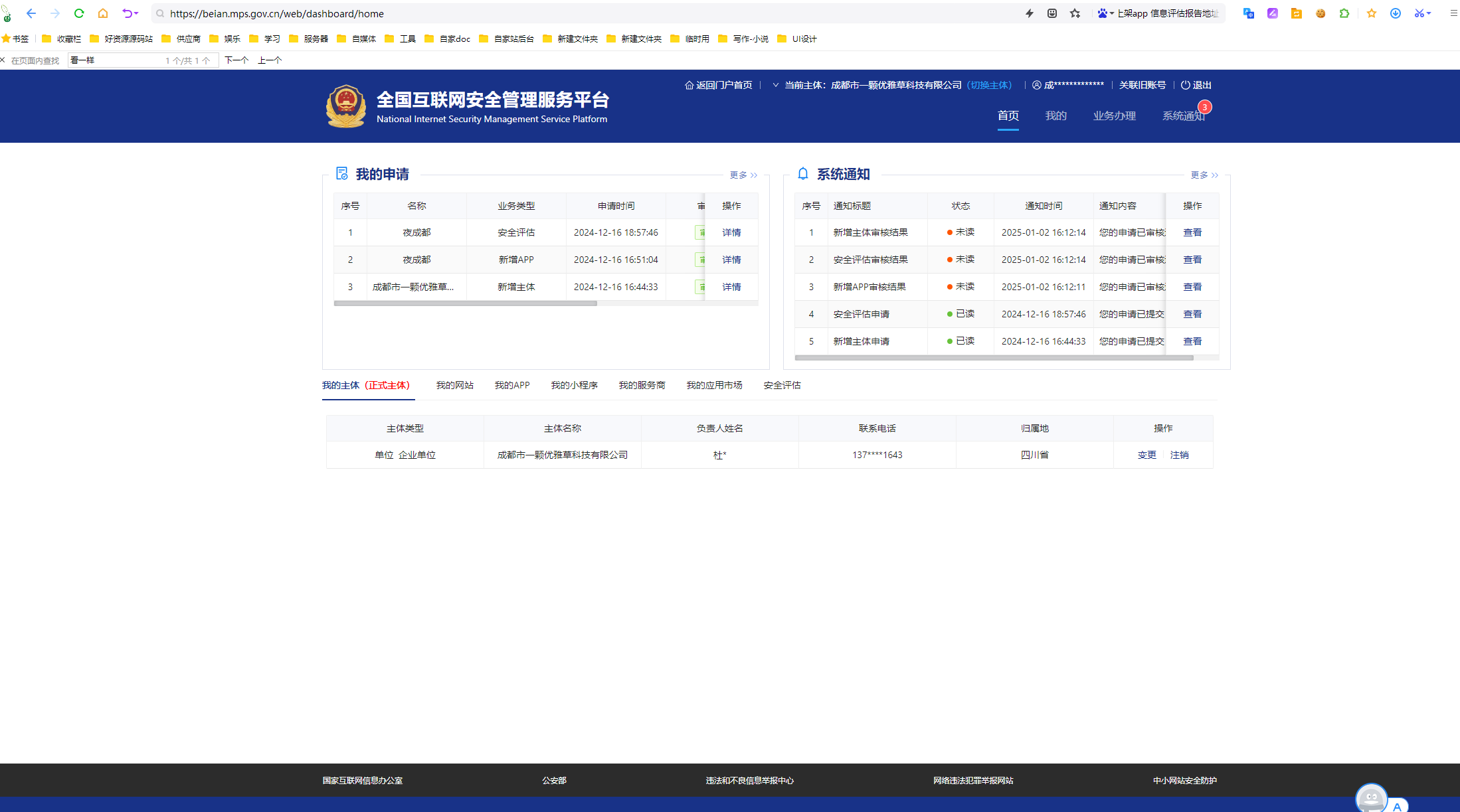Click 查看 for the 新增APP审核结果 notification
Viewport: 1460px width, 812px height.
(1192, 287)
